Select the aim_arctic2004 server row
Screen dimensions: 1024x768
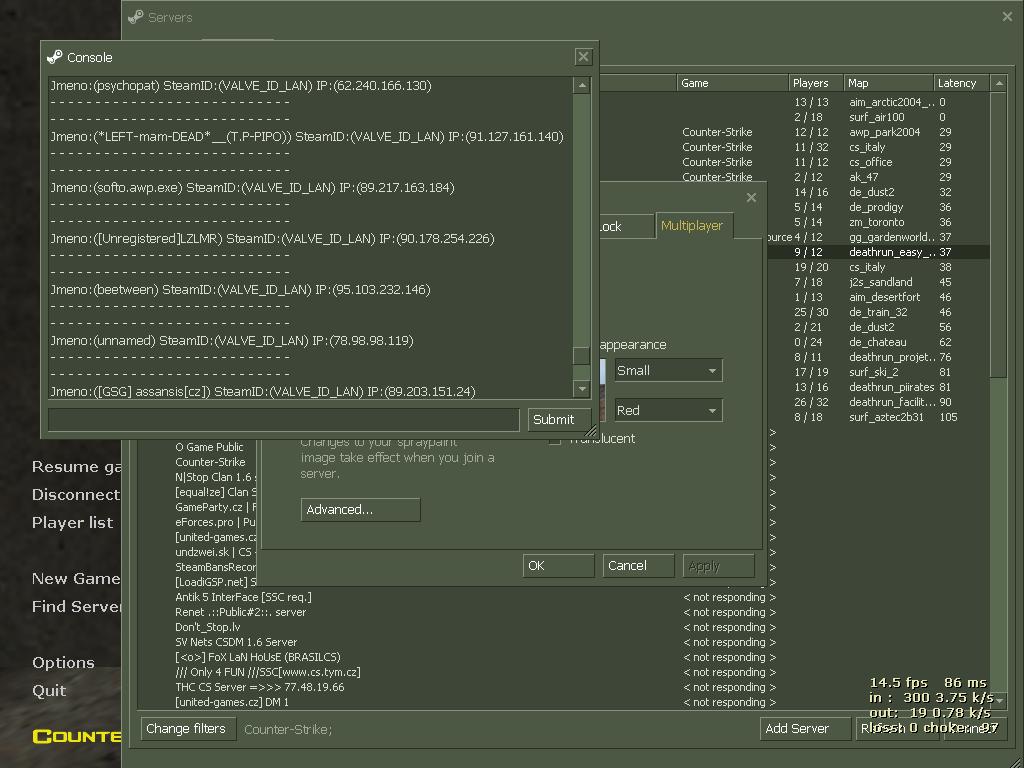point(793,102)
